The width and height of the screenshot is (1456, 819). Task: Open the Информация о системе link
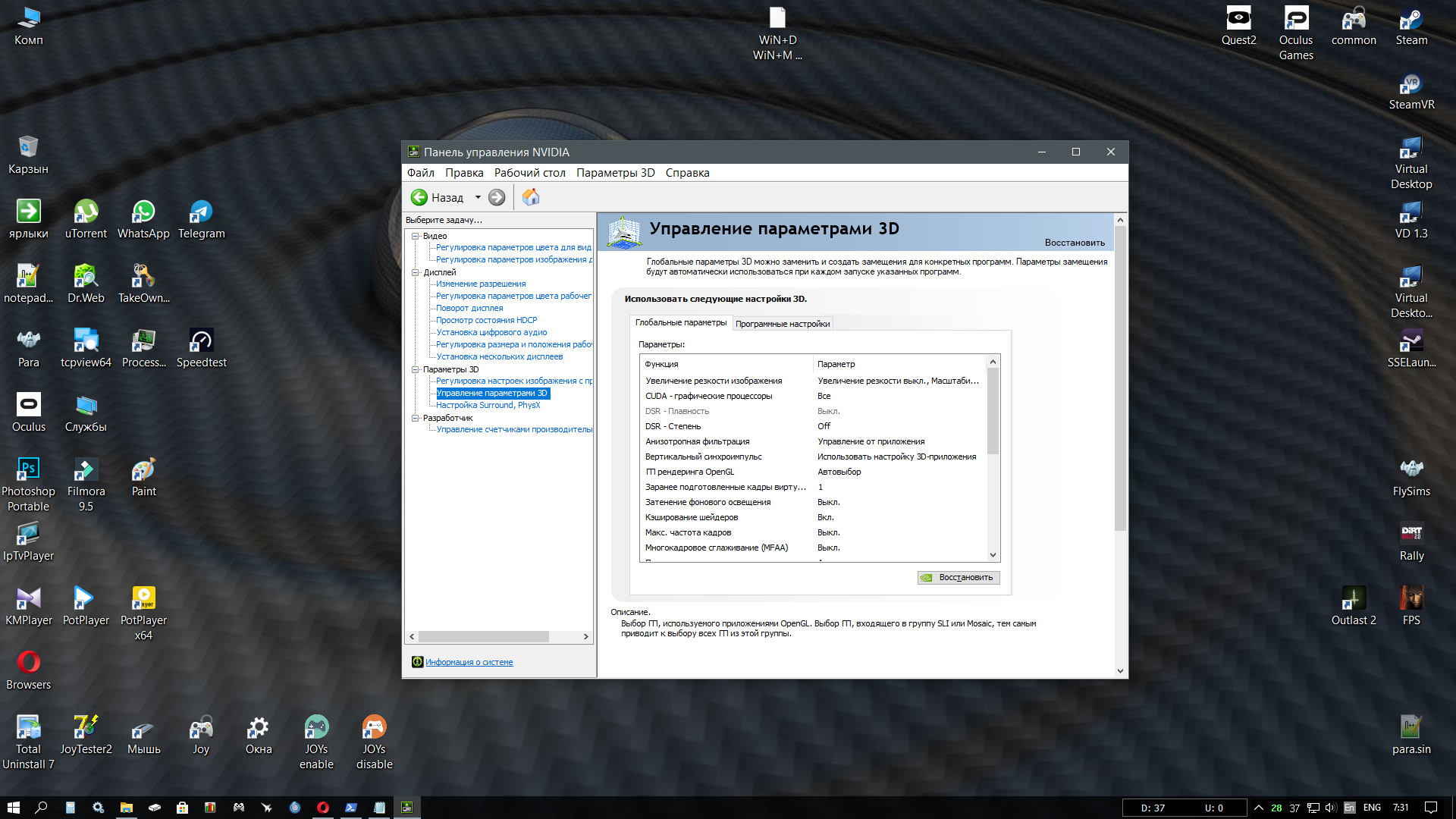click(469, 662)
